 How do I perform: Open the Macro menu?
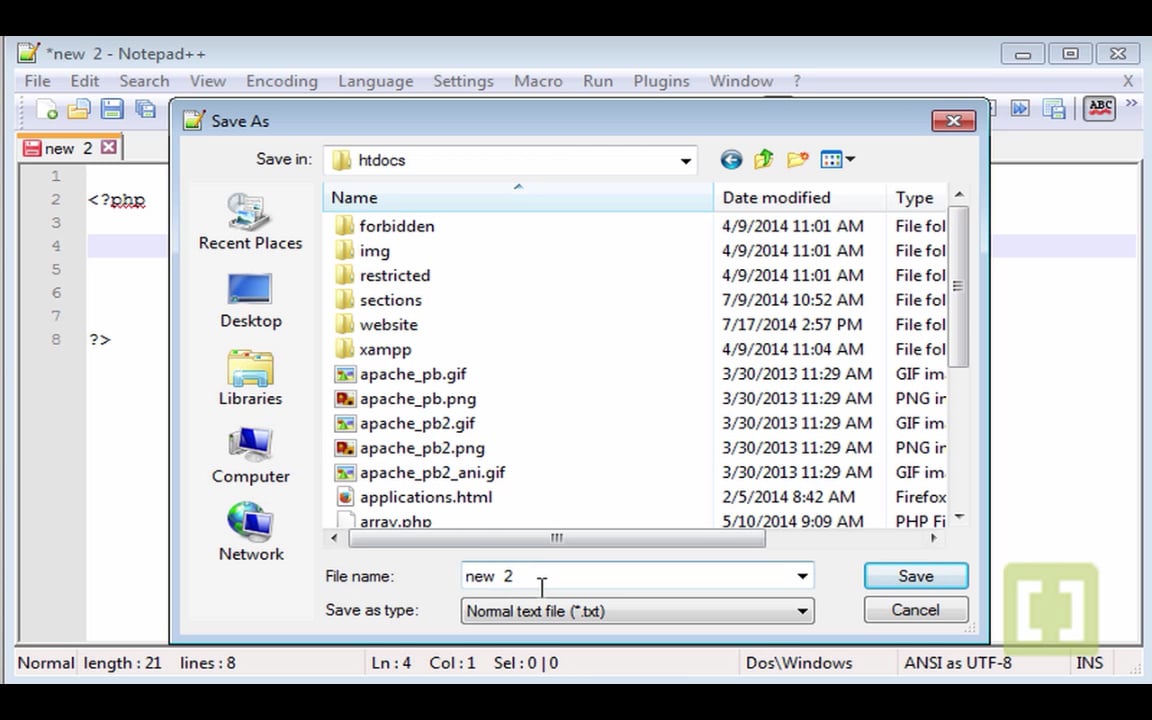[538, 81]
